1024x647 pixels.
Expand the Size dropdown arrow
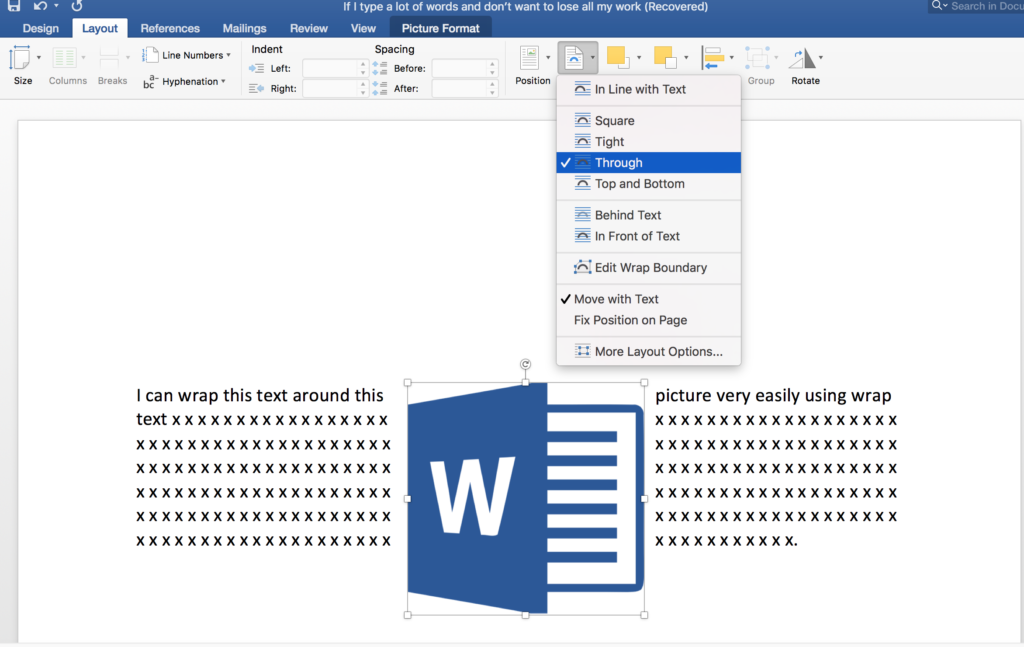click(x=39, y=57)
